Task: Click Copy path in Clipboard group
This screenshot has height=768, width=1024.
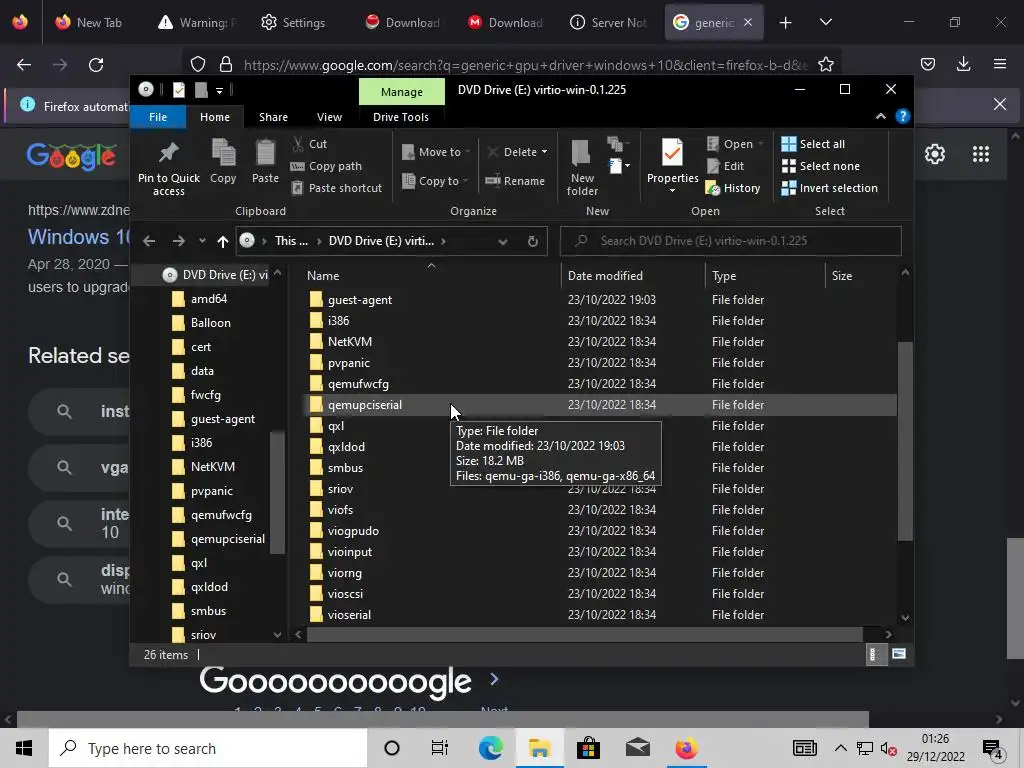Action: pos(326,166)
